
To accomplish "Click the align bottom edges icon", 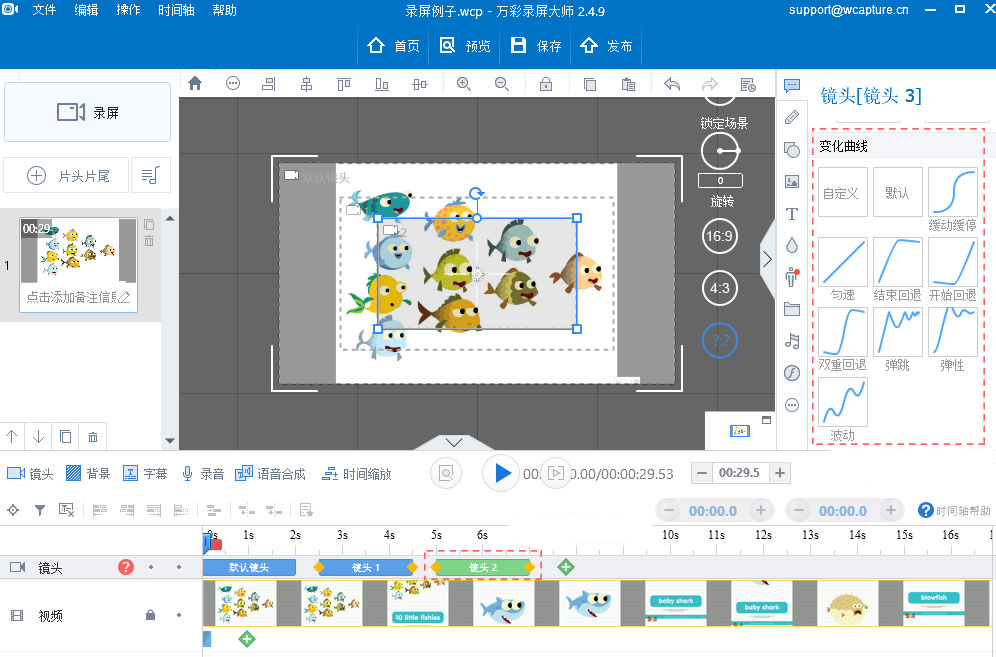I will click(382, 84).
